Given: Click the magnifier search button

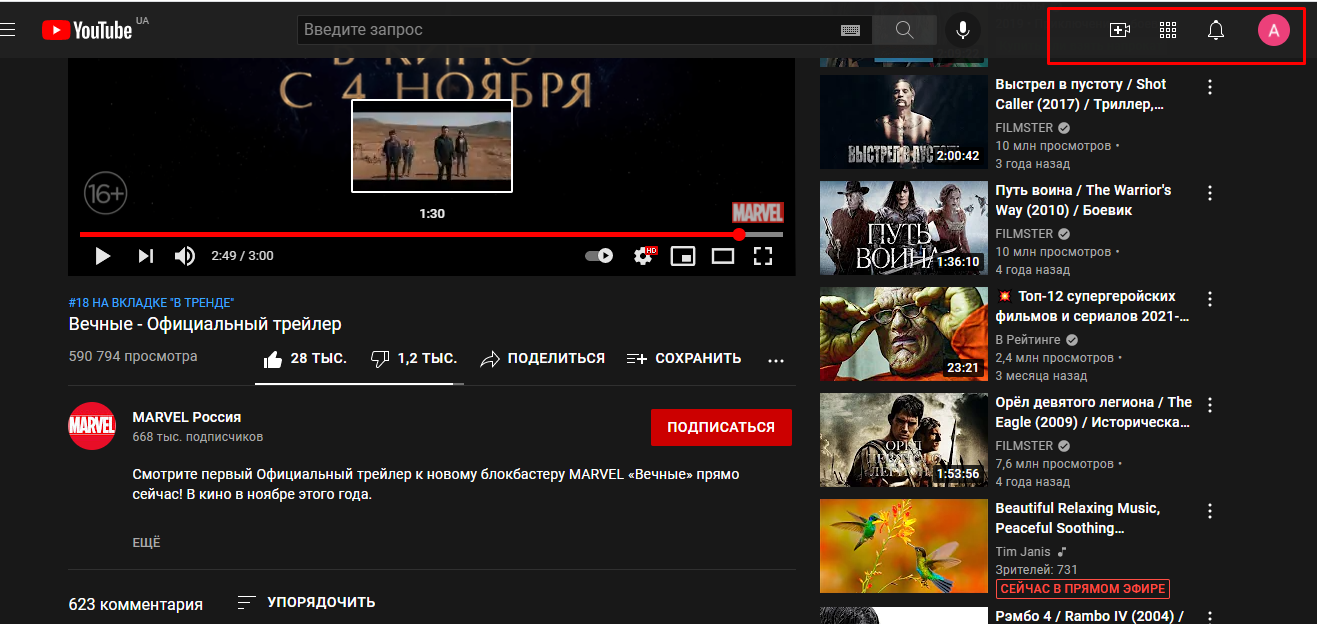Looking at the screenshot, I should click(904, 30).
